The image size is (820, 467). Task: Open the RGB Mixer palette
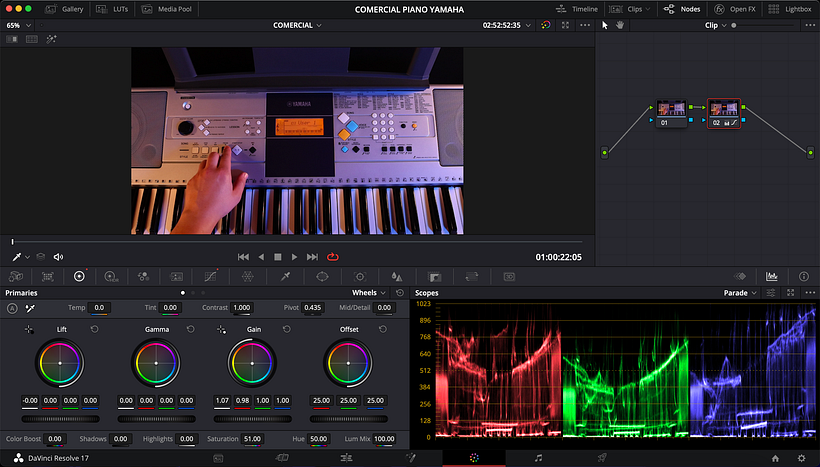[x=143, y=277]
